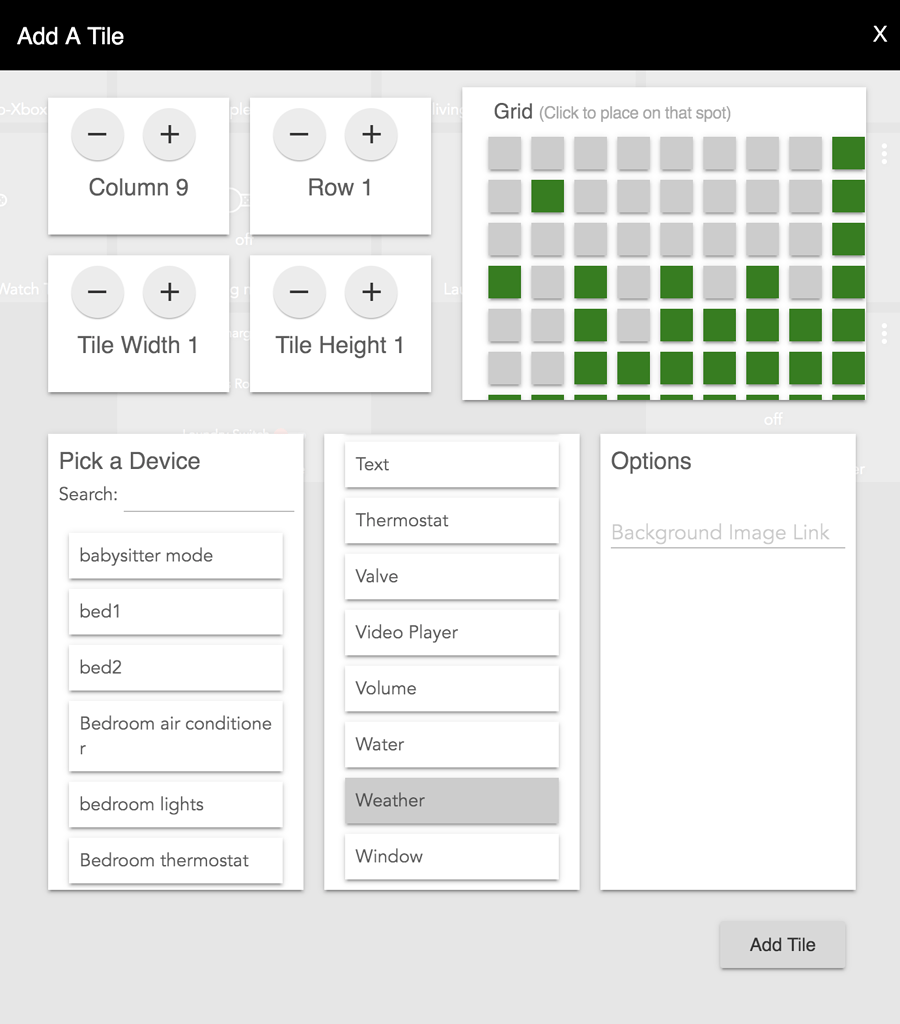Select the Bedroom air conditioner device

point(175,736)
